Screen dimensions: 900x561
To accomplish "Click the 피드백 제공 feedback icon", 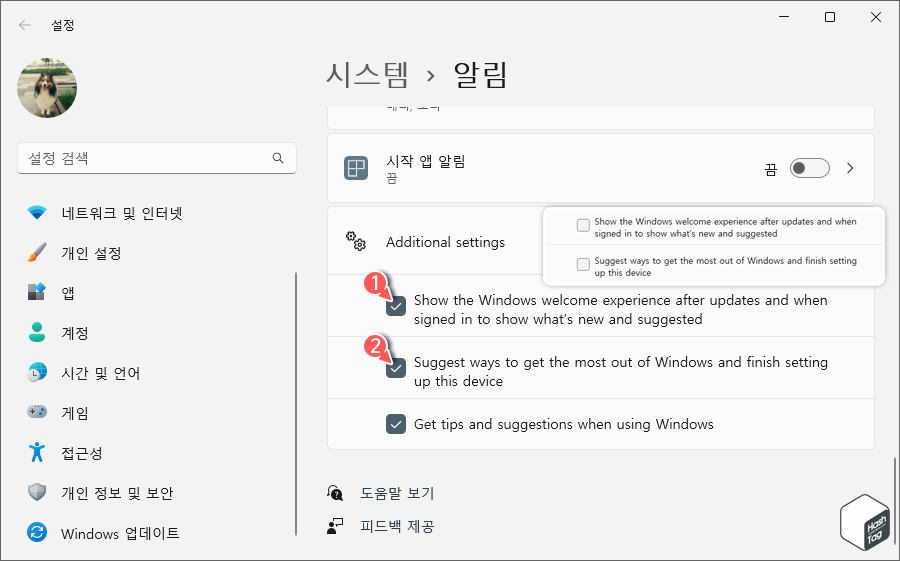I will [x=335, y=526].
